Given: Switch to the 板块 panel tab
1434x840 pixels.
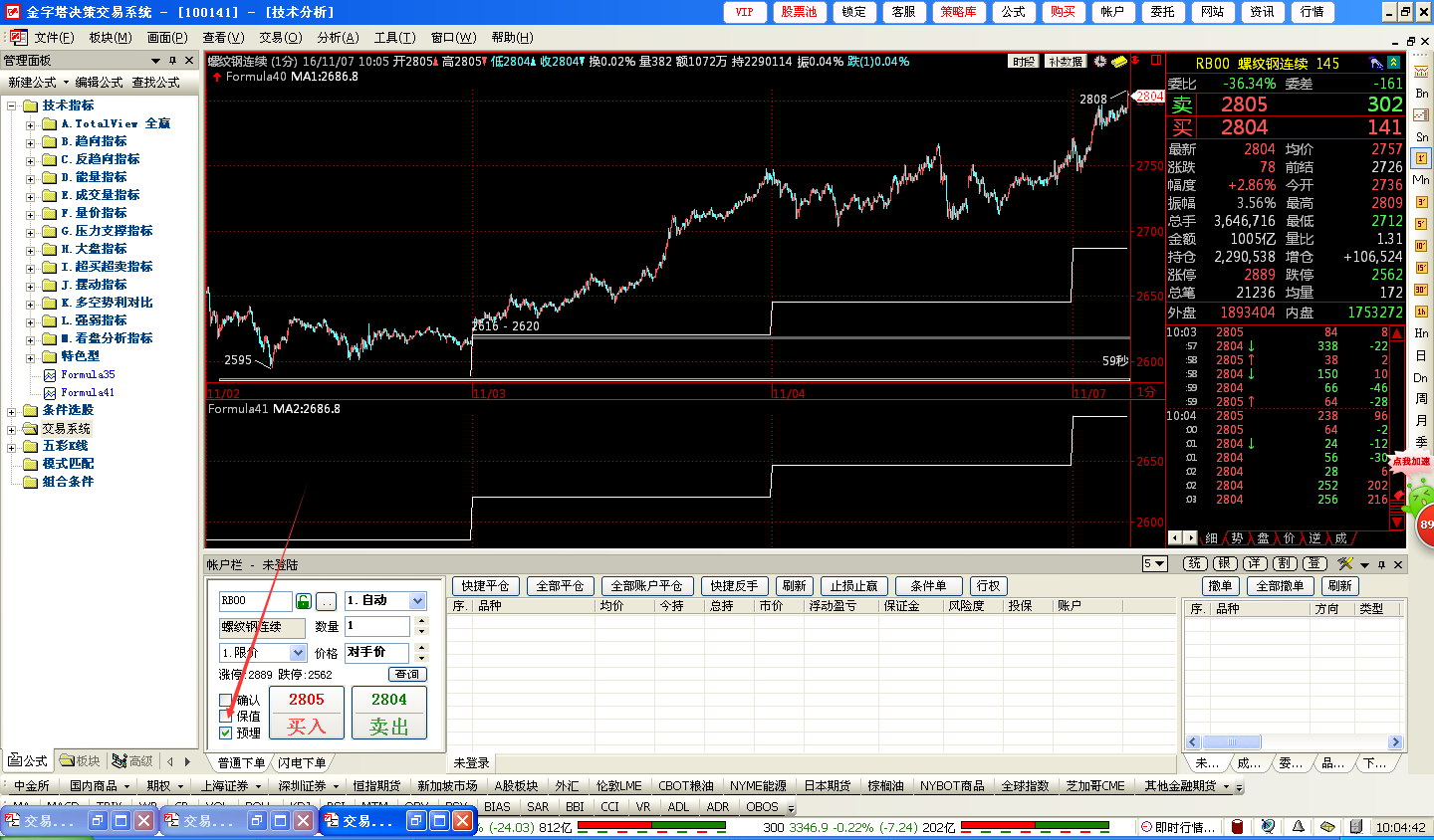Looking at the screenshot, I should tap(81, 760).
